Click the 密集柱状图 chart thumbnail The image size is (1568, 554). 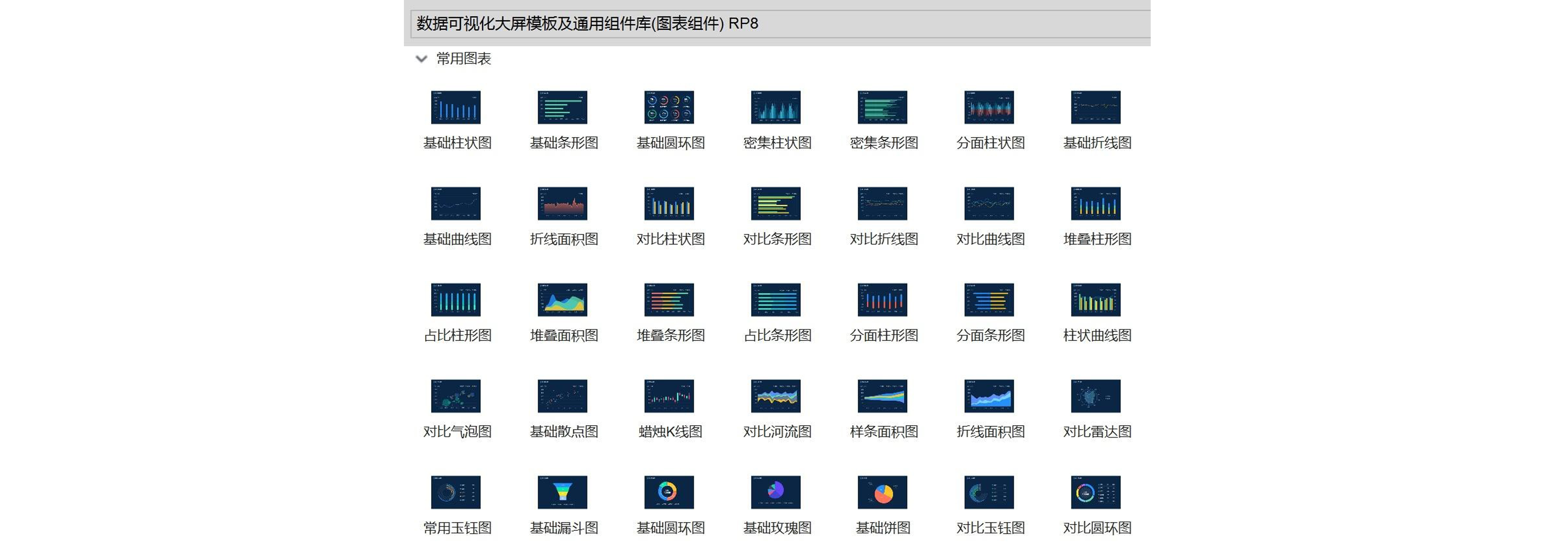coord(776,107)
